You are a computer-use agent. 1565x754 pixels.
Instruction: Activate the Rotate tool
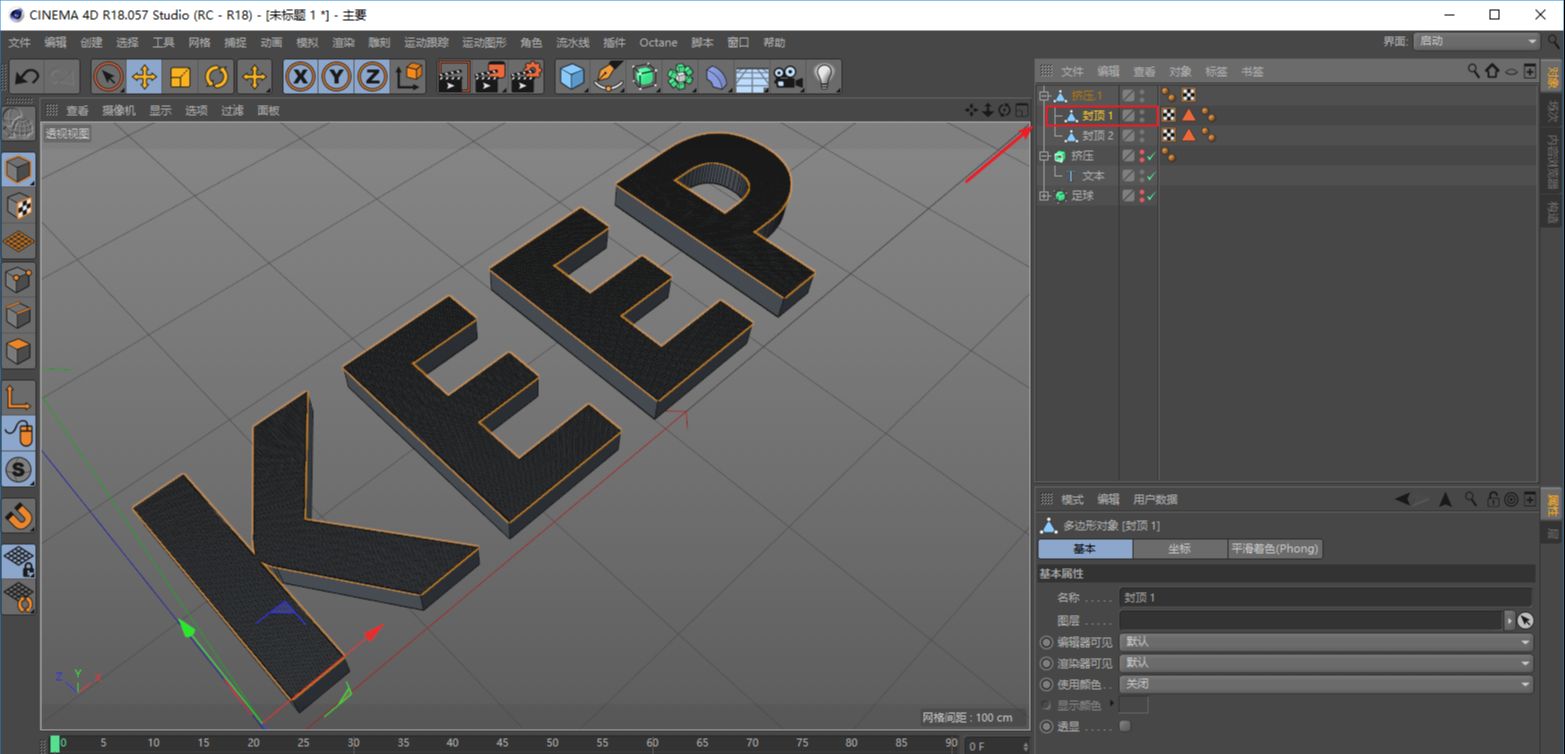(x=216, y=77)
